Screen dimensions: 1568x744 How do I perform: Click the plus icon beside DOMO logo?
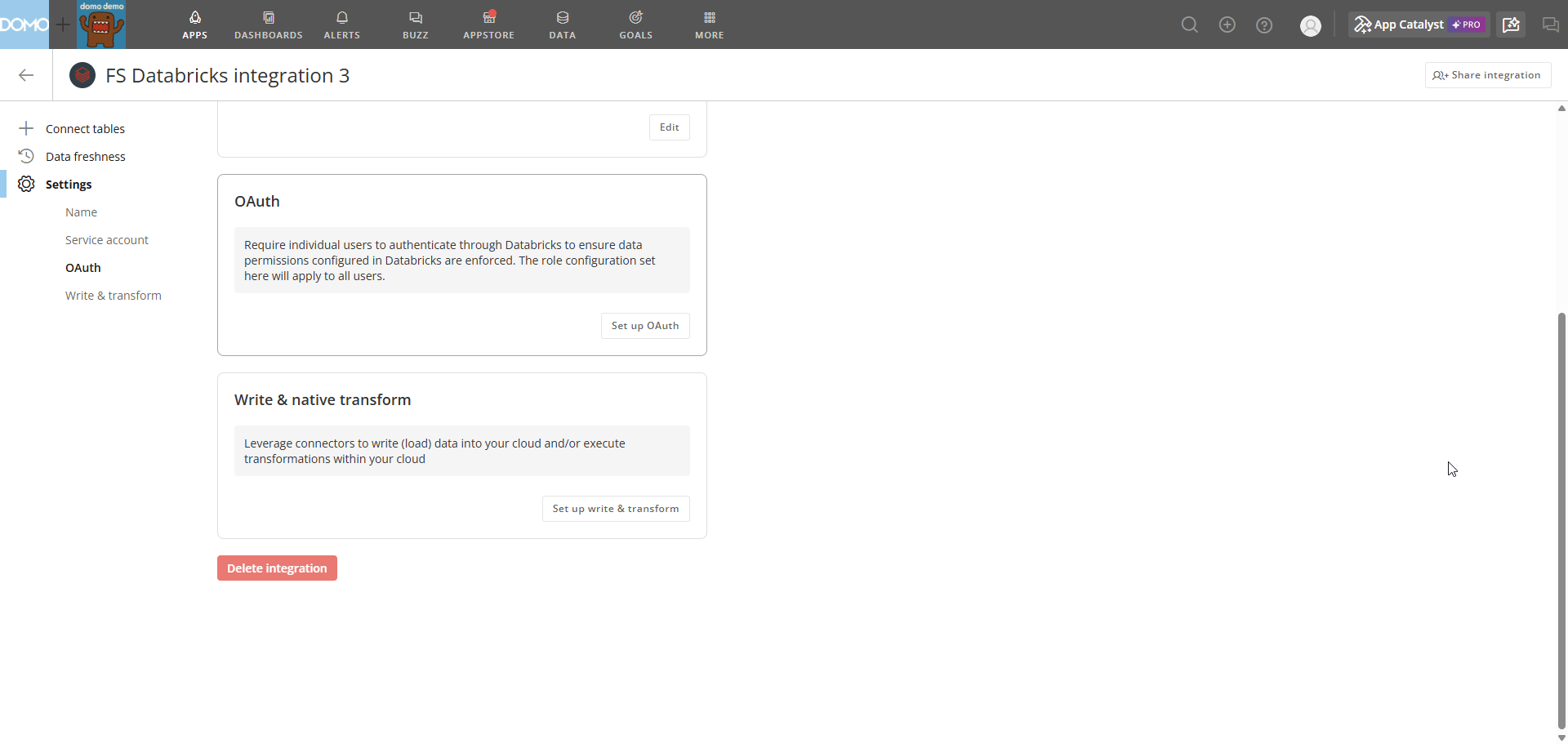point(63,25)
